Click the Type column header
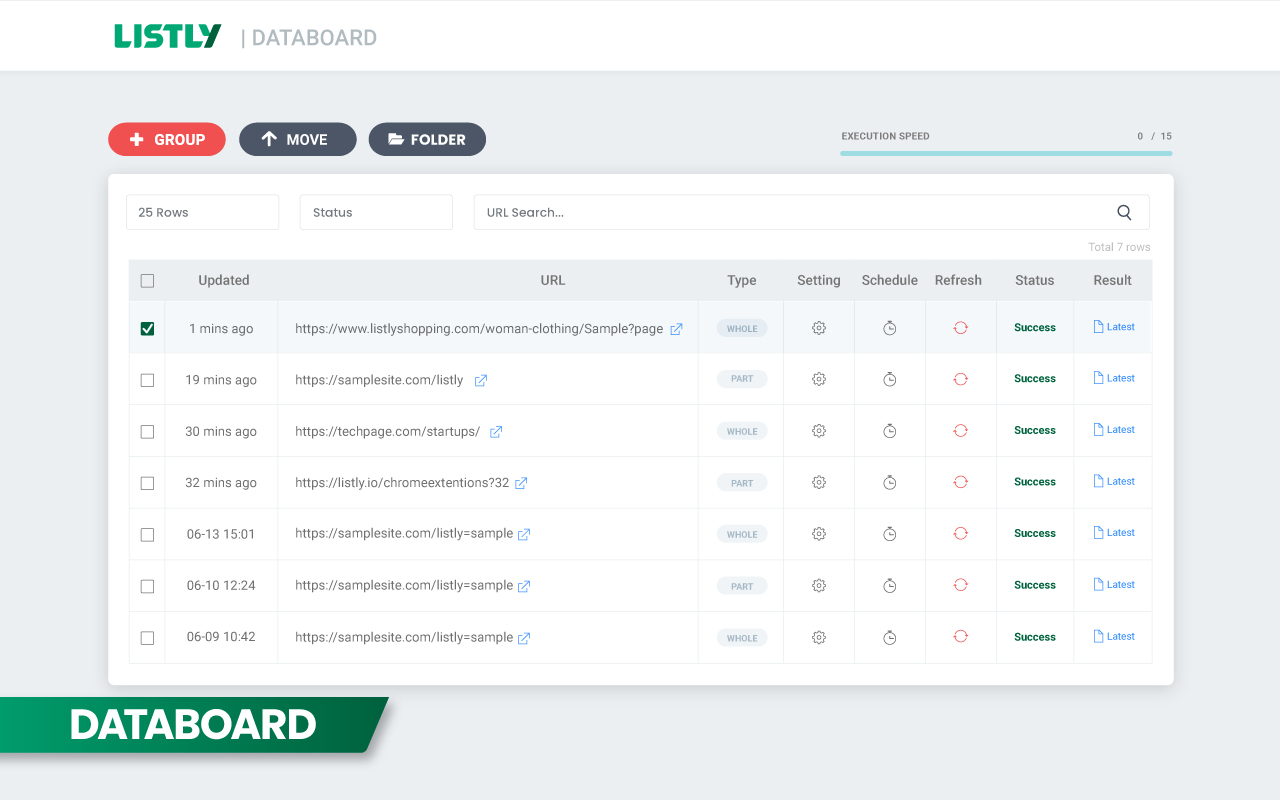 pos(741,280)
